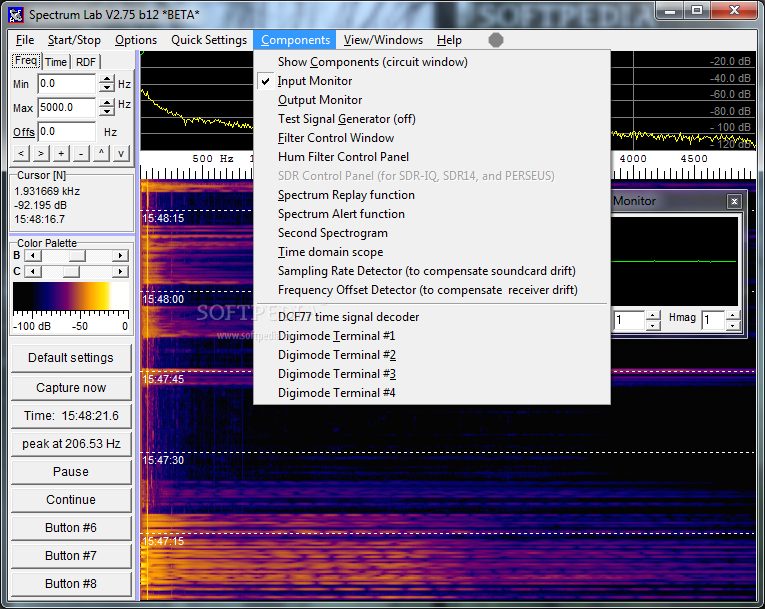Open the Output Monitor
The image size is (765, 609).
click(432, 100)
